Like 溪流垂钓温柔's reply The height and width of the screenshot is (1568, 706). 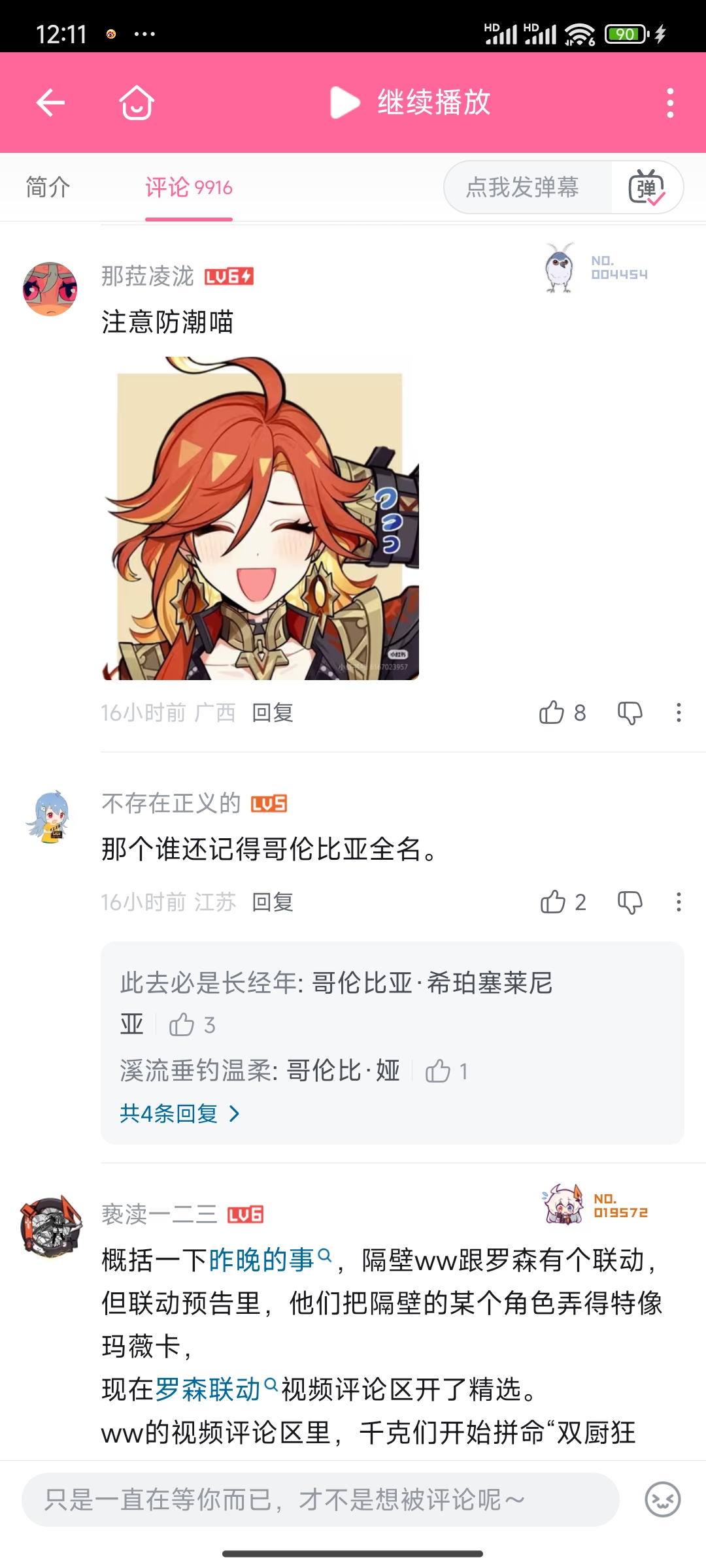(x=438, y=1071)
